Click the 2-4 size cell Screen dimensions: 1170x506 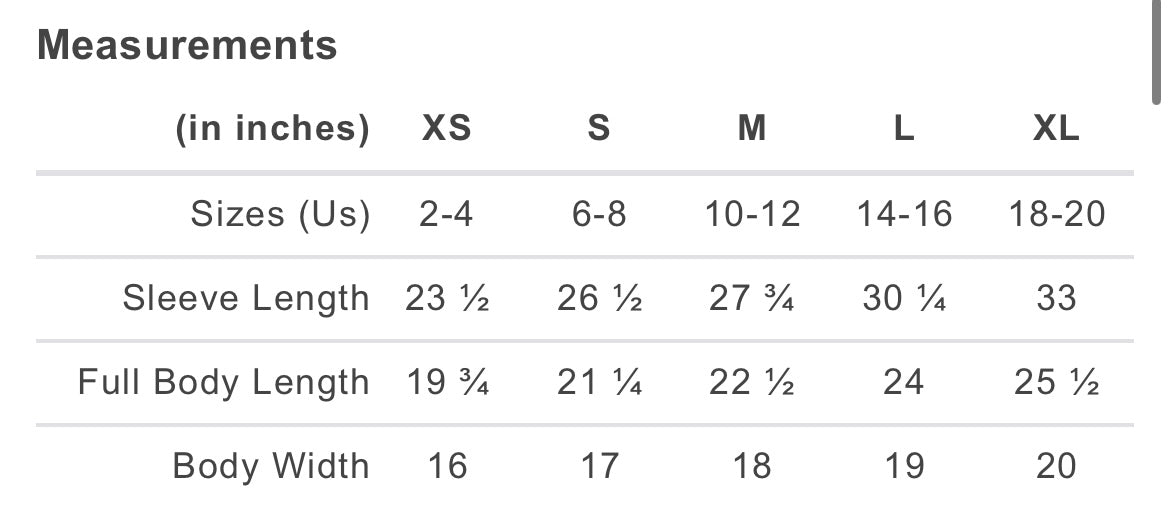[x=446, y=214]
